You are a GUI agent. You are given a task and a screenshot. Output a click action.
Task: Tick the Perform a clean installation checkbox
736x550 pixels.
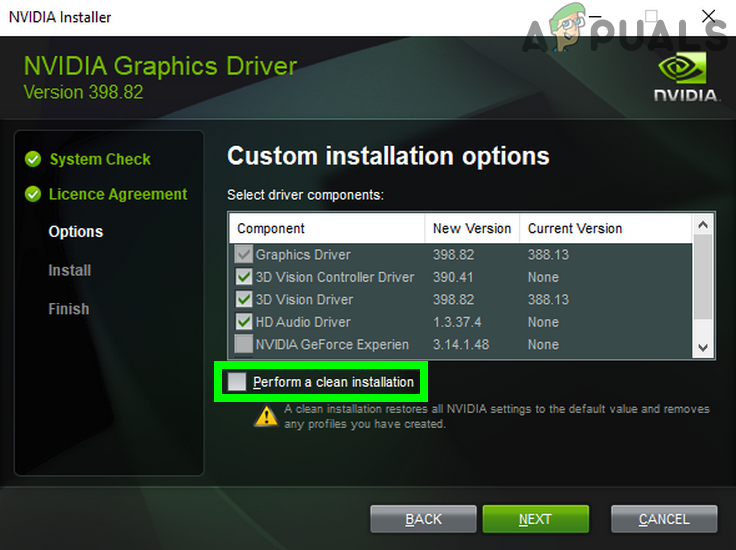(x=237, y=382)
